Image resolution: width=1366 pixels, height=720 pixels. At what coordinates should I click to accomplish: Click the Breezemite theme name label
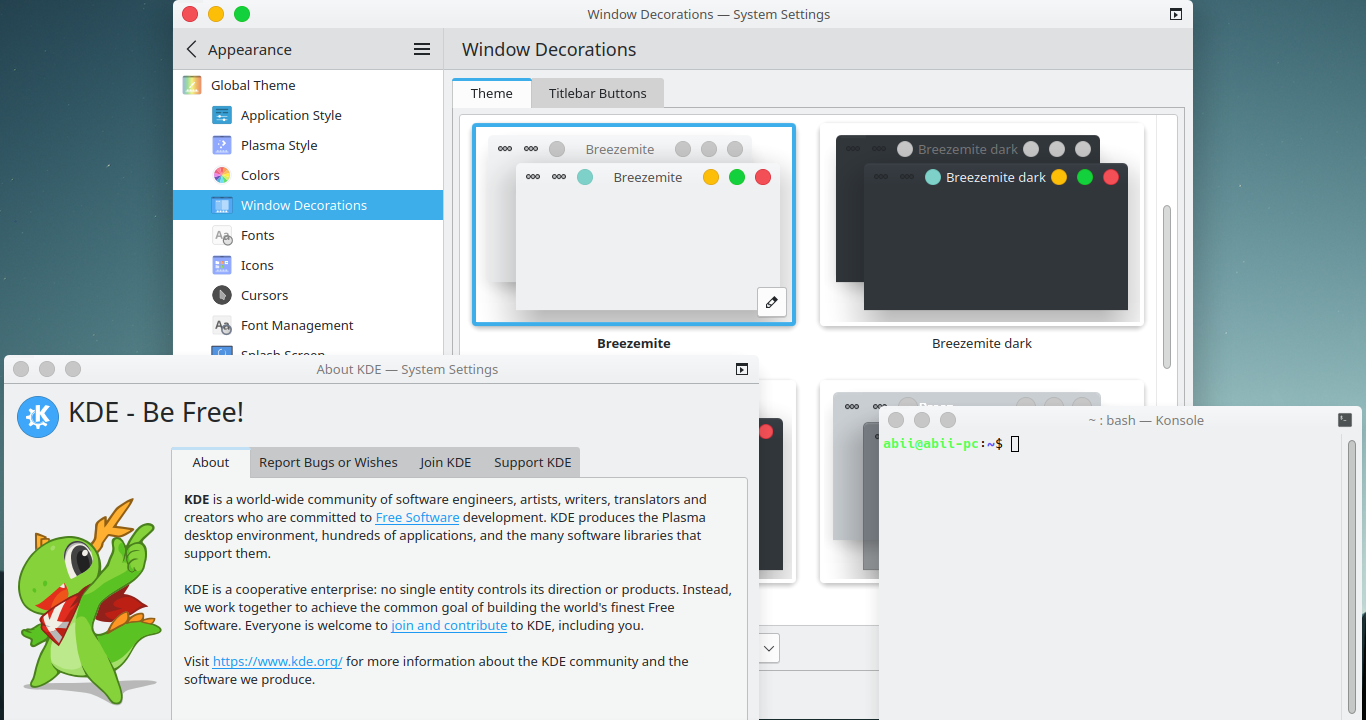pos(634,343)
